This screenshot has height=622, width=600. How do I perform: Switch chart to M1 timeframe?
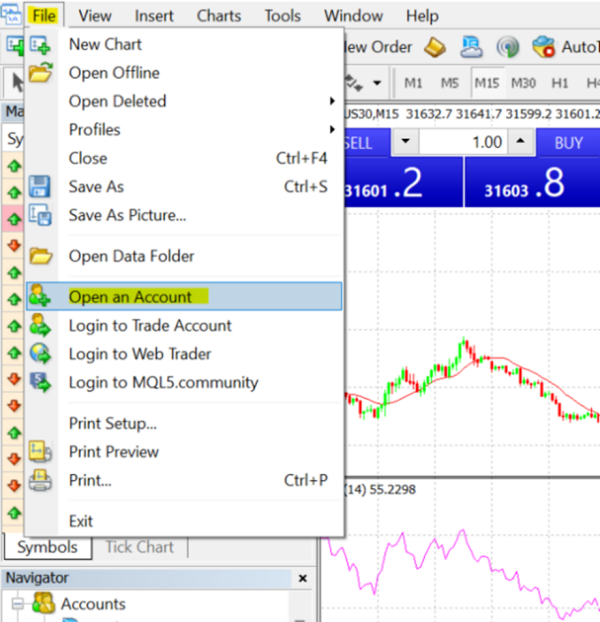[413, 83]
